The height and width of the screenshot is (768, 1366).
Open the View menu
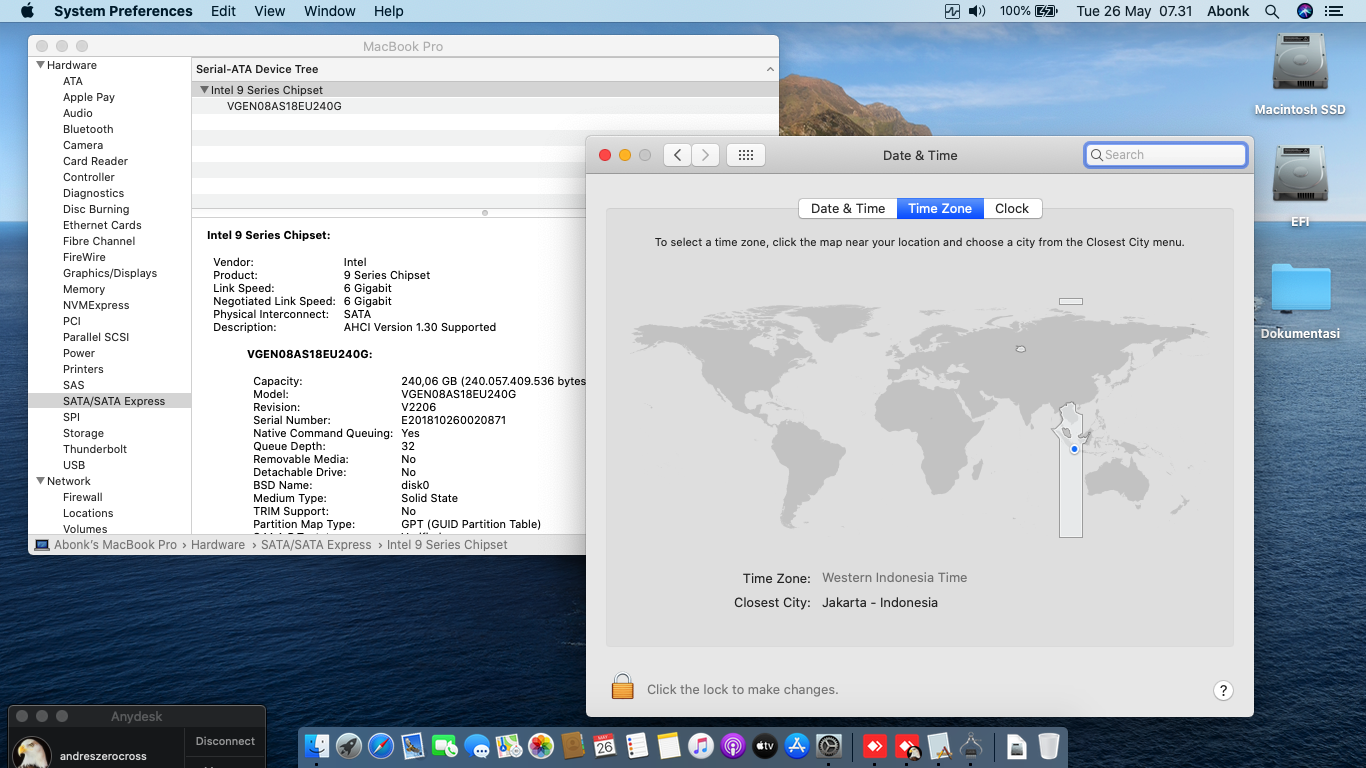click(x=270, y=11)
